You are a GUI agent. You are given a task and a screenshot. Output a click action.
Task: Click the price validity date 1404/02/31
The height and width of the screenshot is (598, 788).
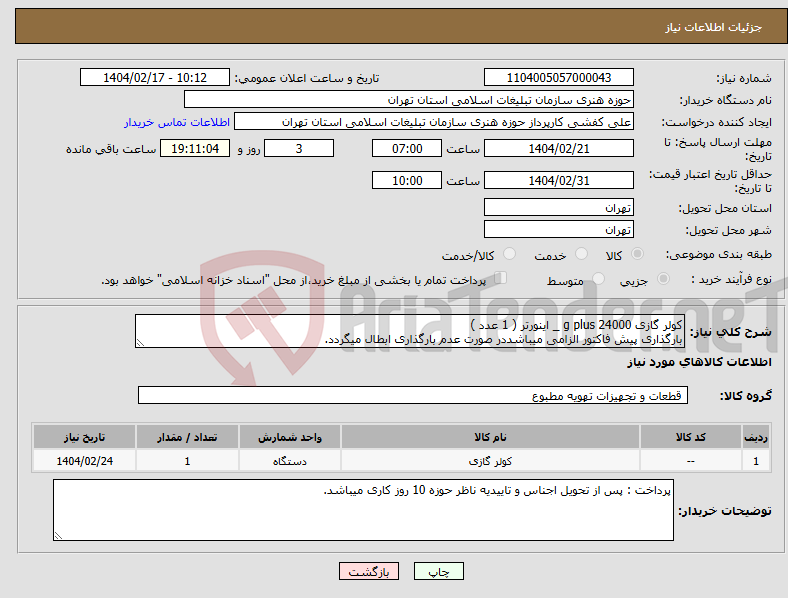558,180
